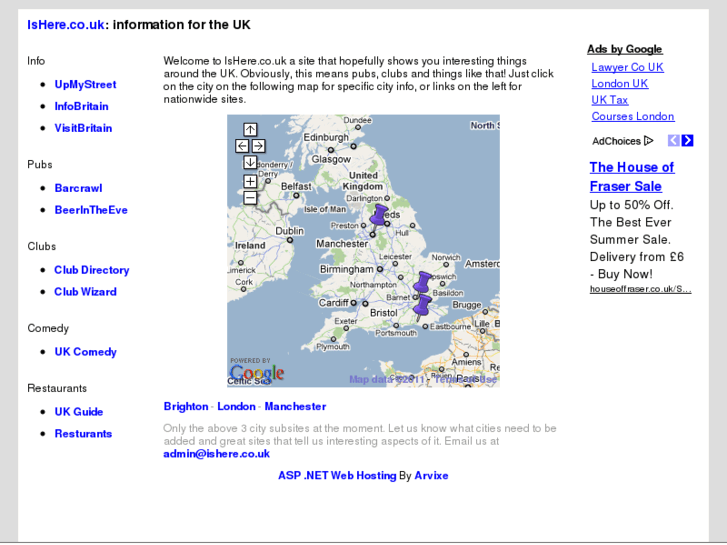
Task: Visit the houseoffraser.co.uk ad URL
Action: click(640, 289)
